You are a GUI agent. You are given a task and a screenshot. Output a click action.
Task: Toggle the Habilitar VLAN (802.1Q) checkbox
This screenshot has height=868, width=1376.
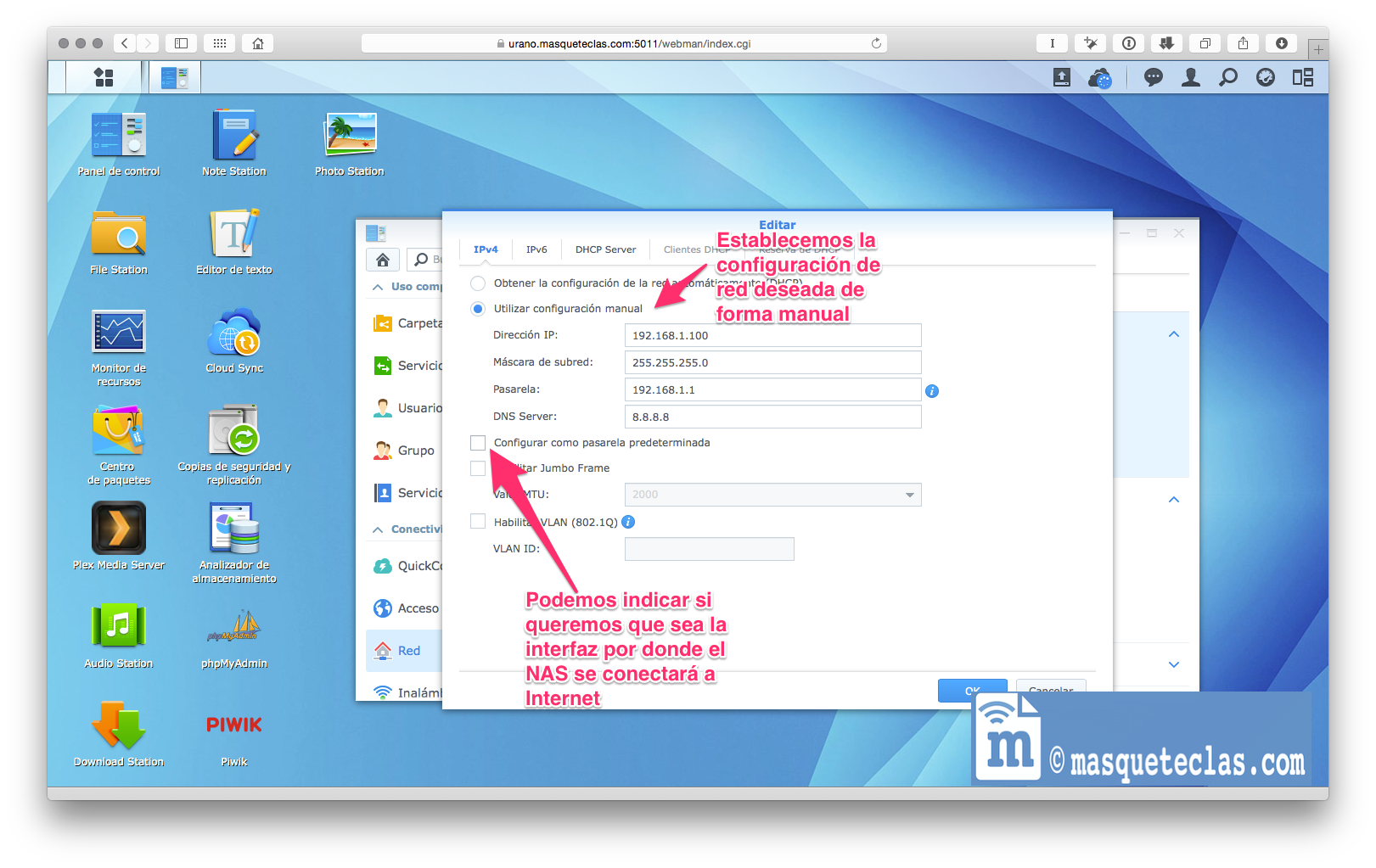pos(478,522)
